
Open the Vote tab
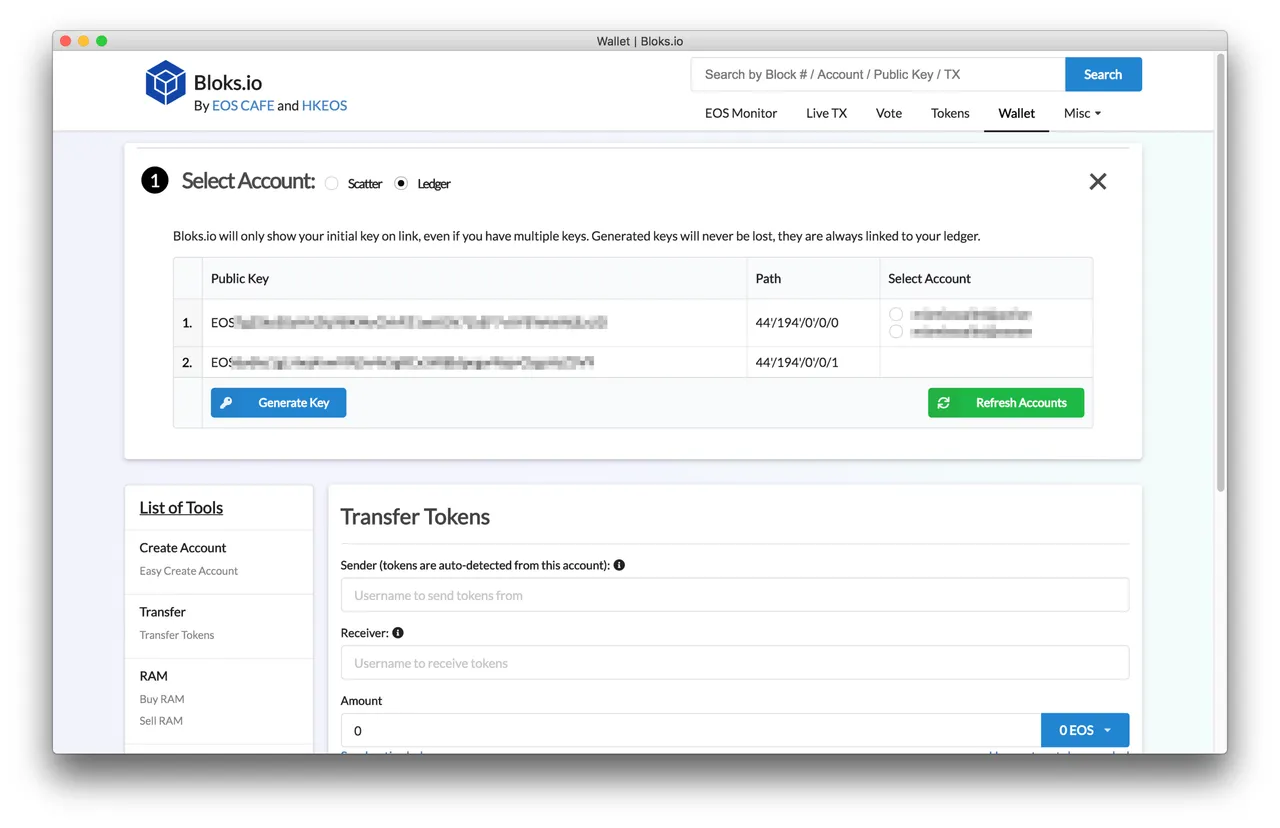(x=889, y=113)
